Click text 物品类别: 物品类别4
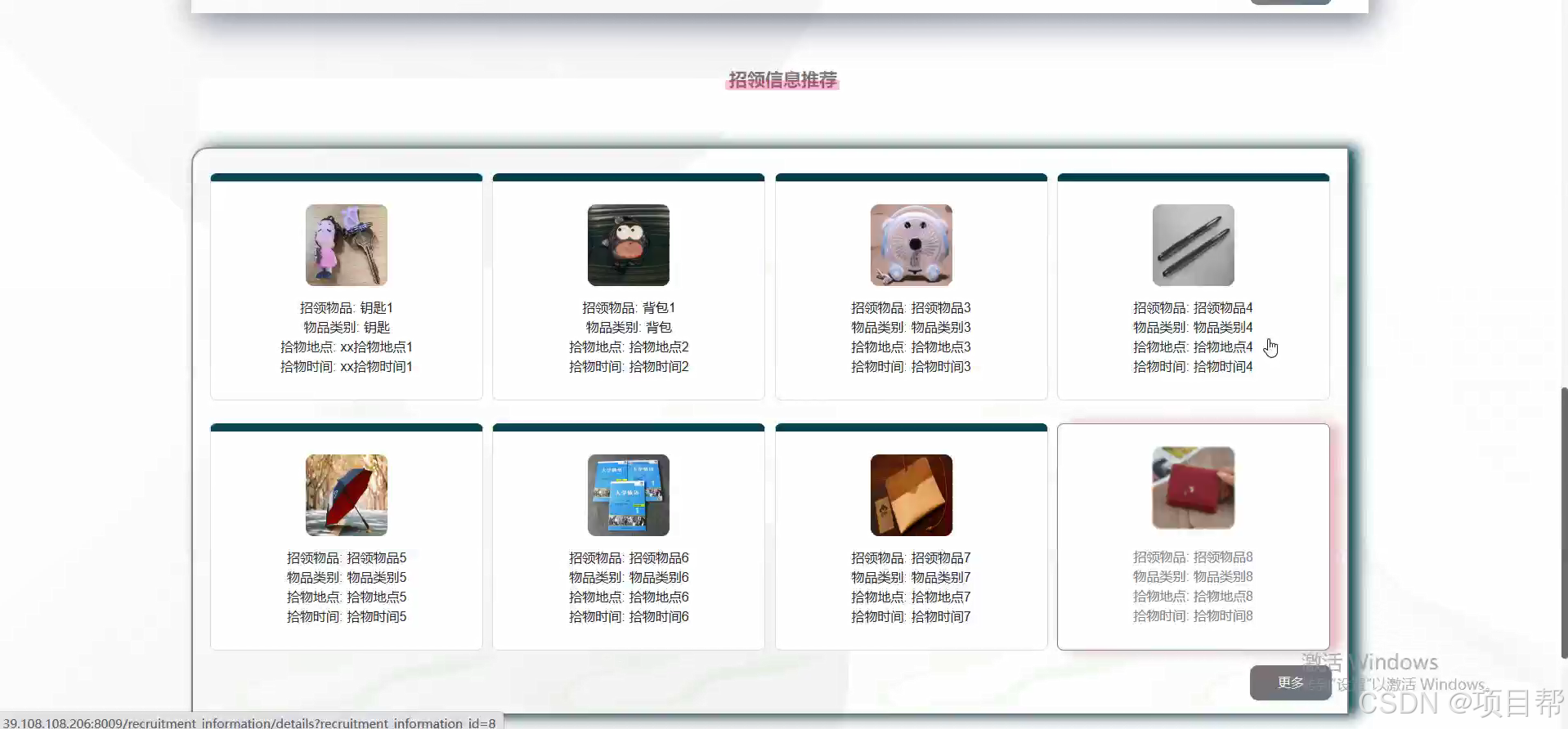Viewport: 1568px width, 729px height. coord(1194,328)
